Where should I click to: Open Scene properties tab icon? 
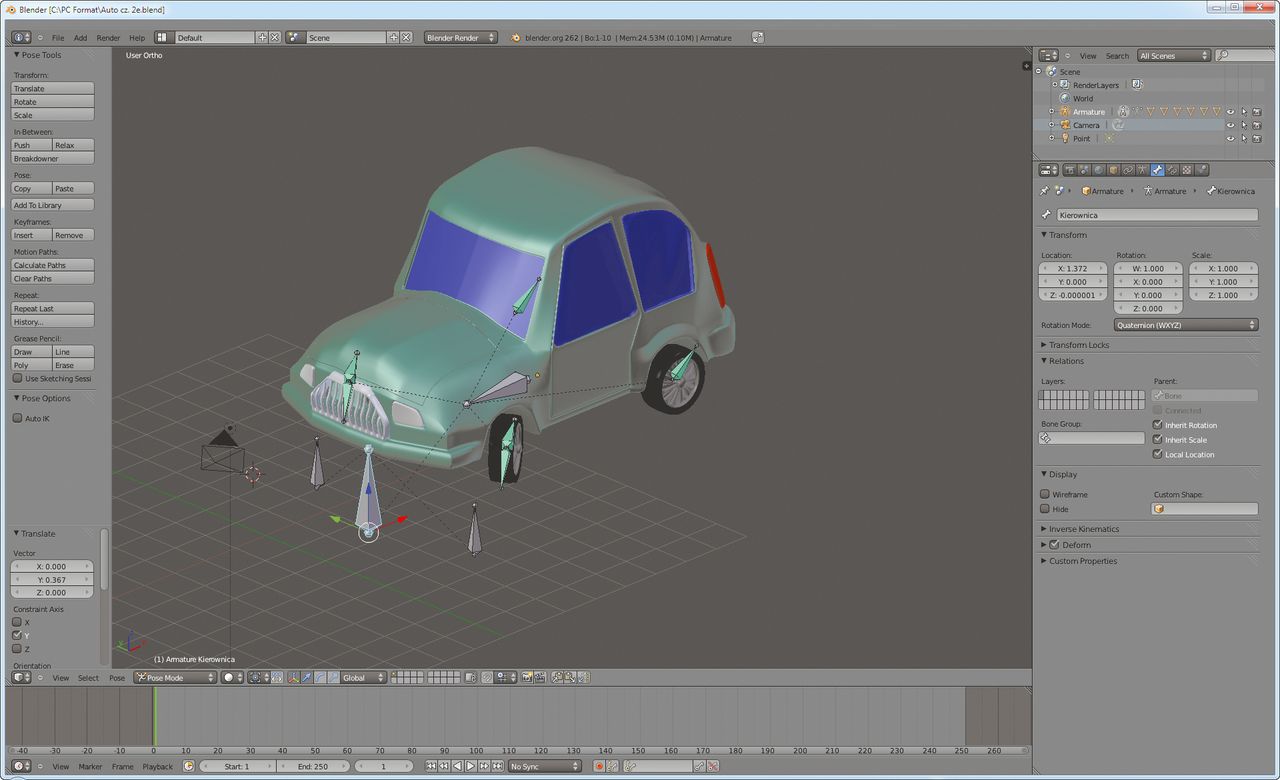click(x=1084, y=170)
